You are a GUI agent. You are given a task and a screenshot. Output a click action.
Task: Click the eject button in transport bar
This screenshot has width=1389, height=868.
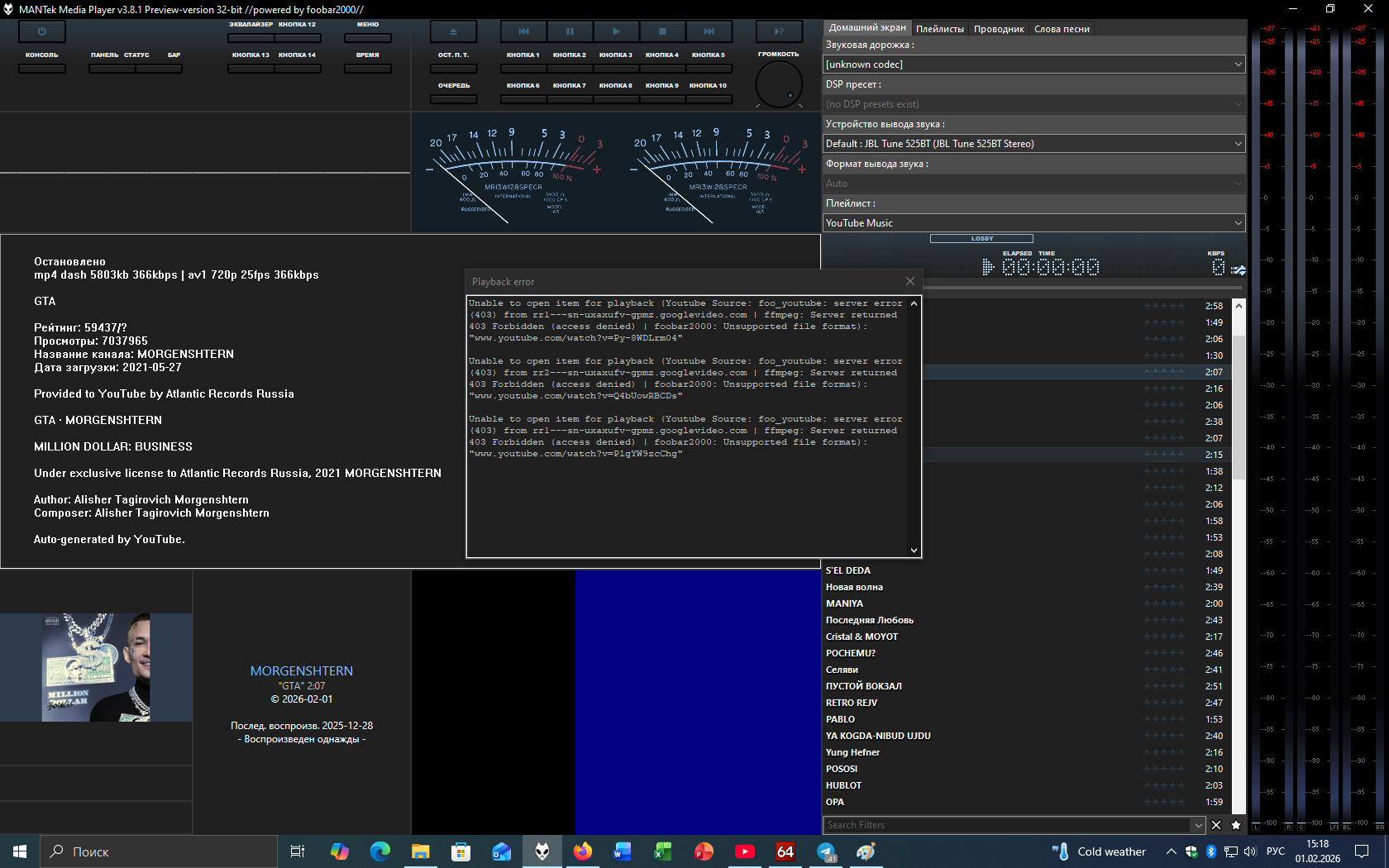[x=453, y=31]
